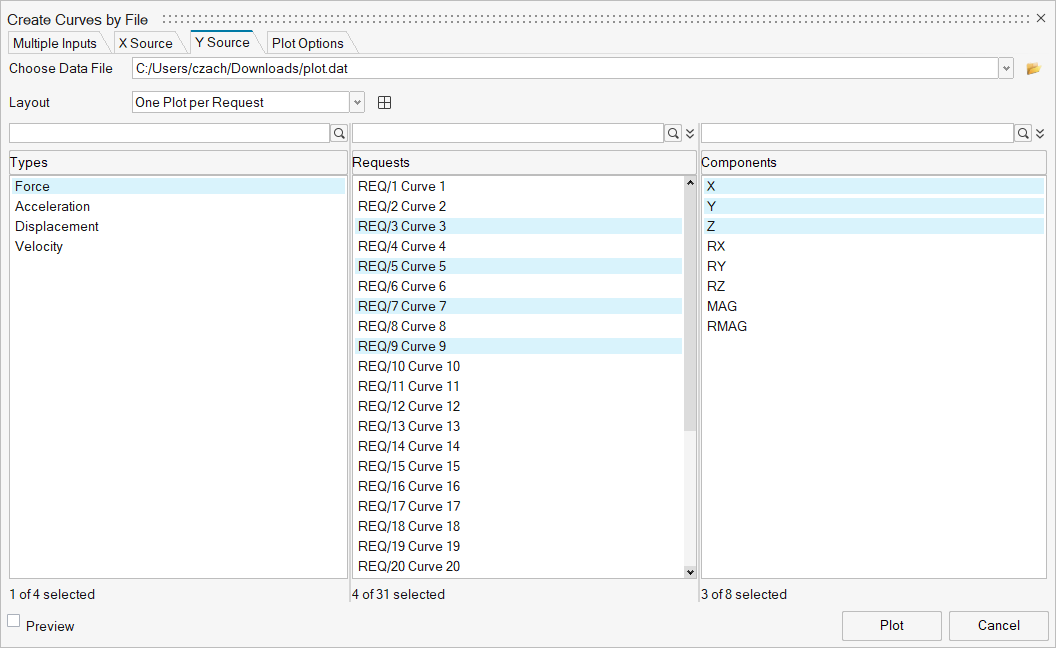Browse for data file using folder icon
This screenshot has height=648, width=1056.
[x=1033, y=69]
